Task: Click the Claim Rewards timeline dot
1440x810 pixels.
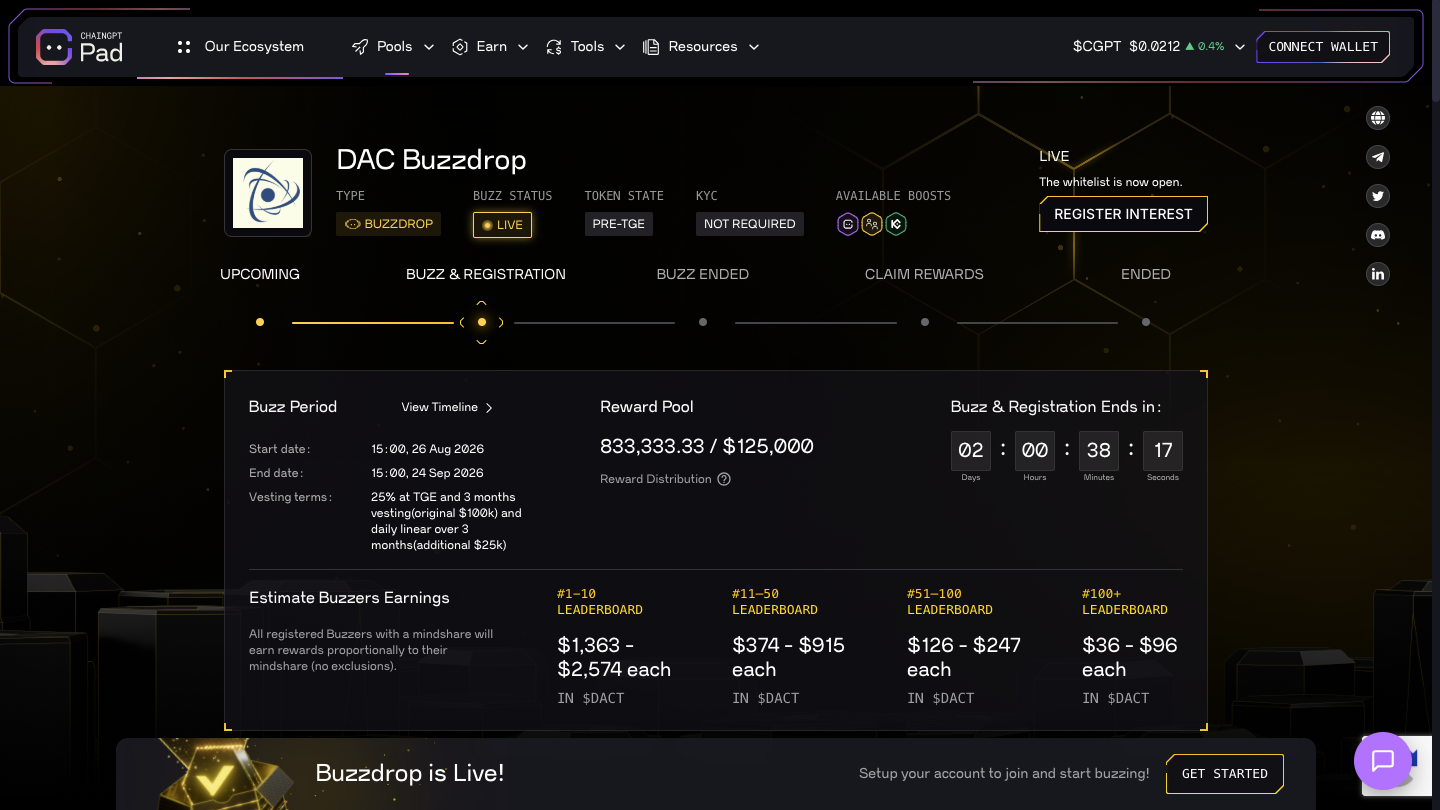Action: coord(925,322)
